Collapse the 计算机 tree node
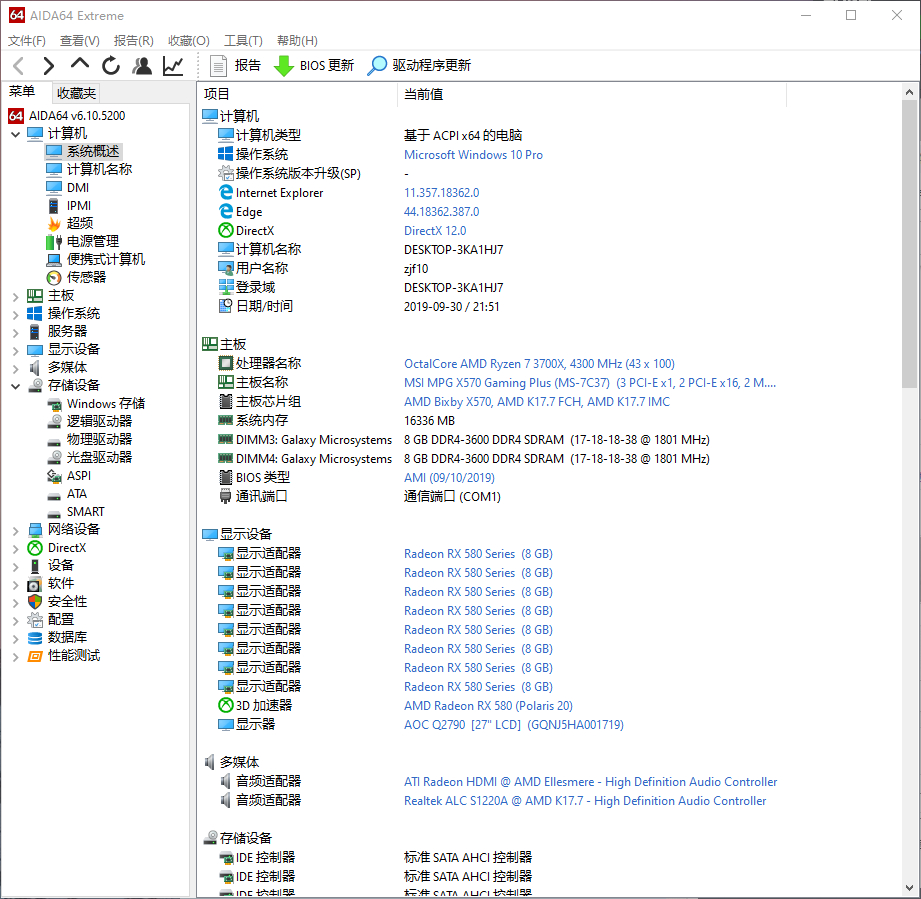Viewport: 921px width, 899px height. (x=15, y=134)
